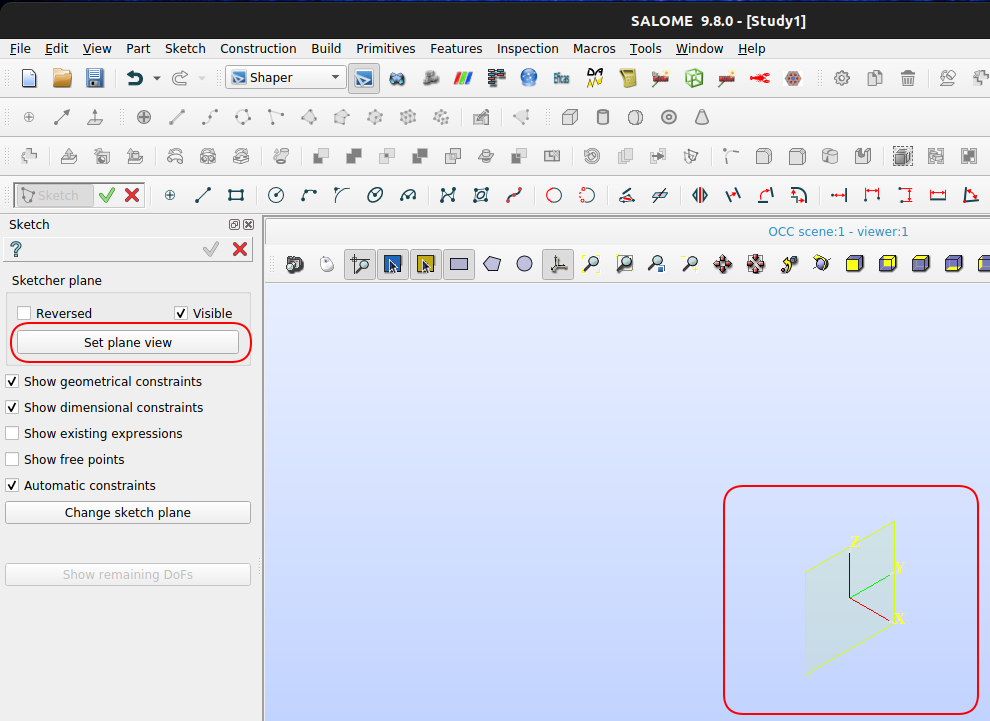Open the undo history dropdown arrow
The height and width of the screenshot is (721, 990).
coord(157,78)
